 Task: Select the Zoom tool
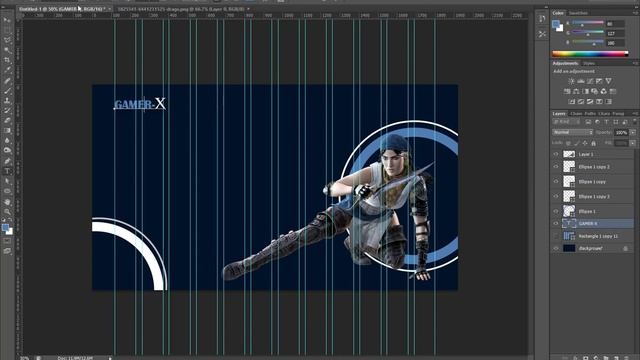(7, 211)
